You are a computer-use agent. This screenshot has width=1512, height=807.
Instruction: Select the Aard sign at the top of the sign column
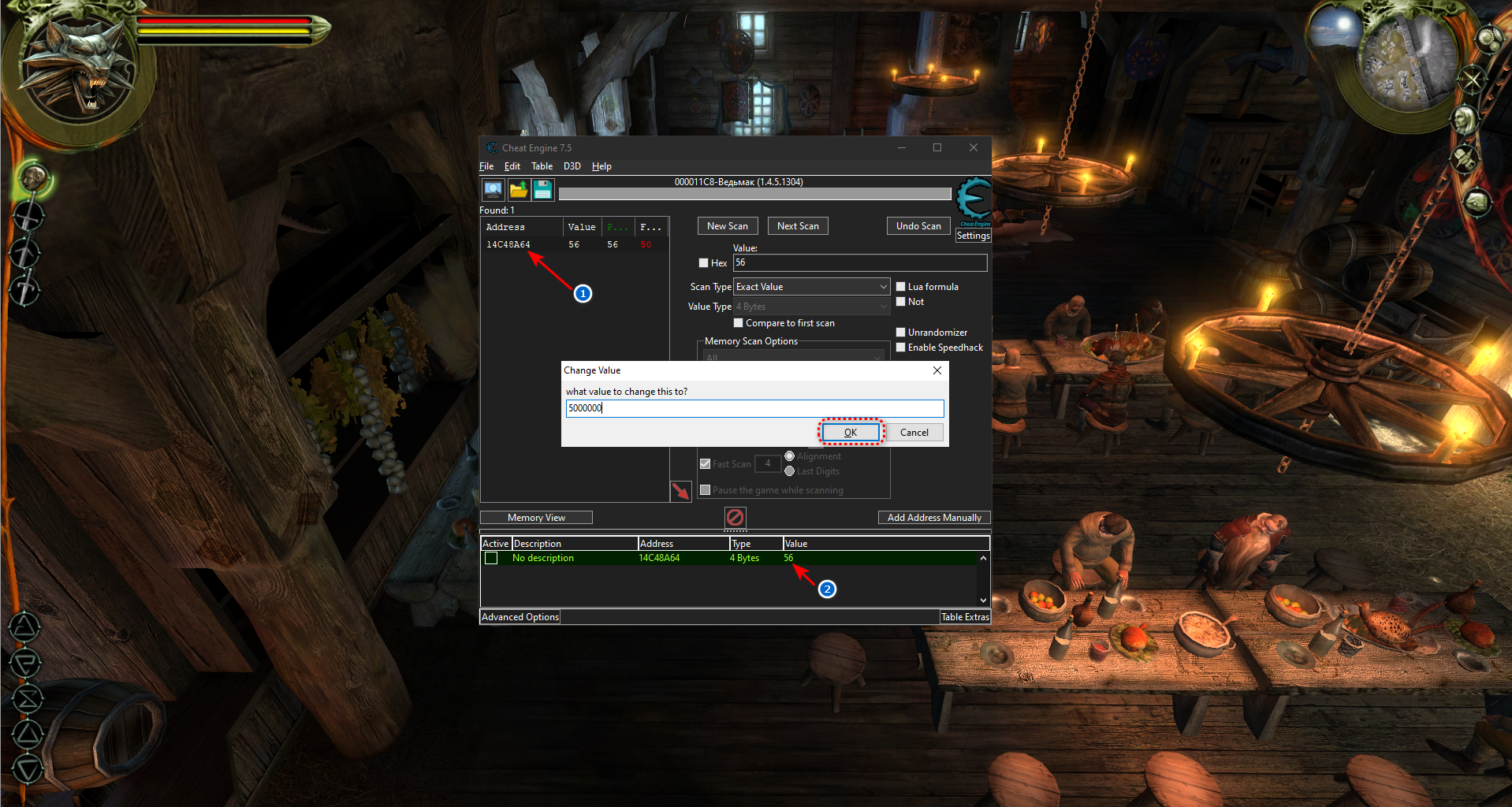24,627
